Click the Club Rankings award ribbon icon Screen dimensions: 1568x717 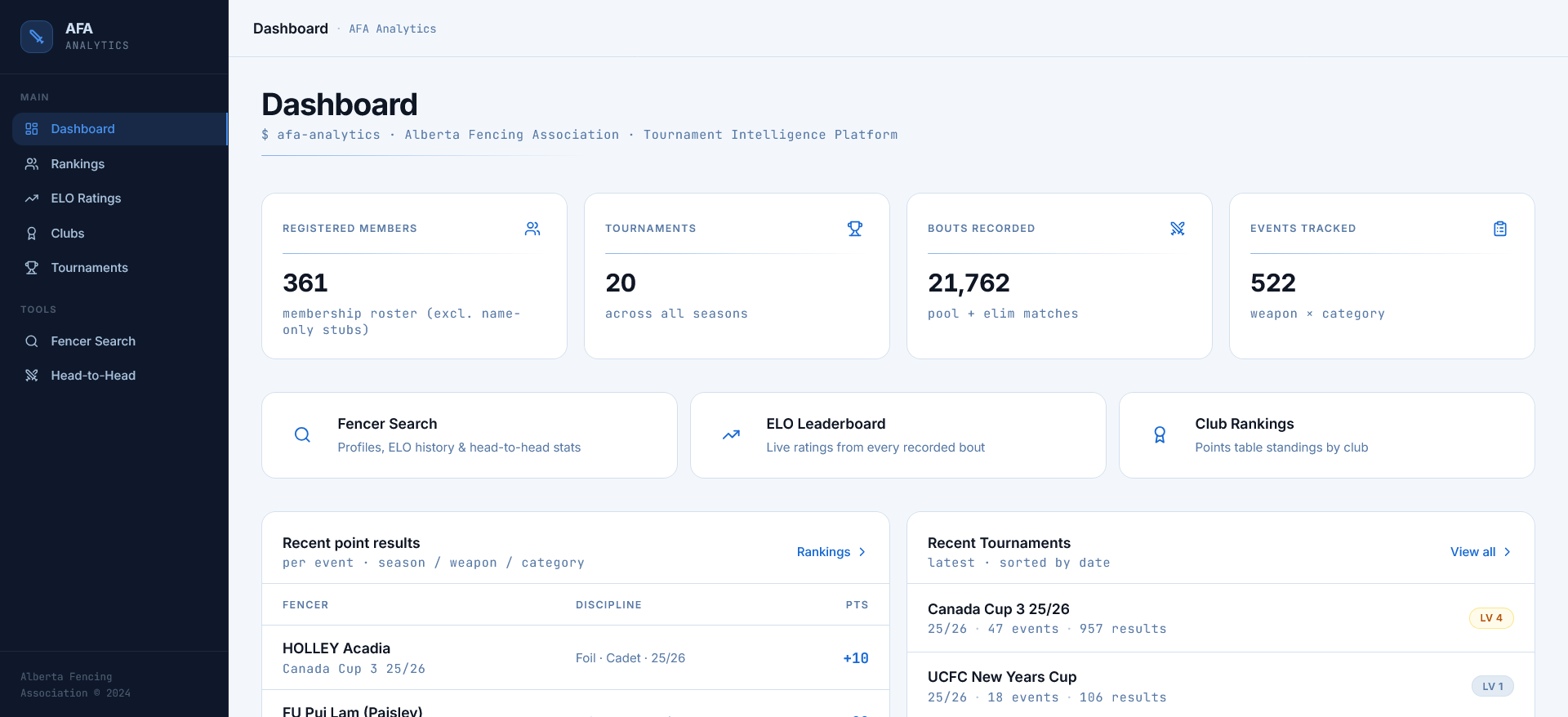tap(1160, 435)
